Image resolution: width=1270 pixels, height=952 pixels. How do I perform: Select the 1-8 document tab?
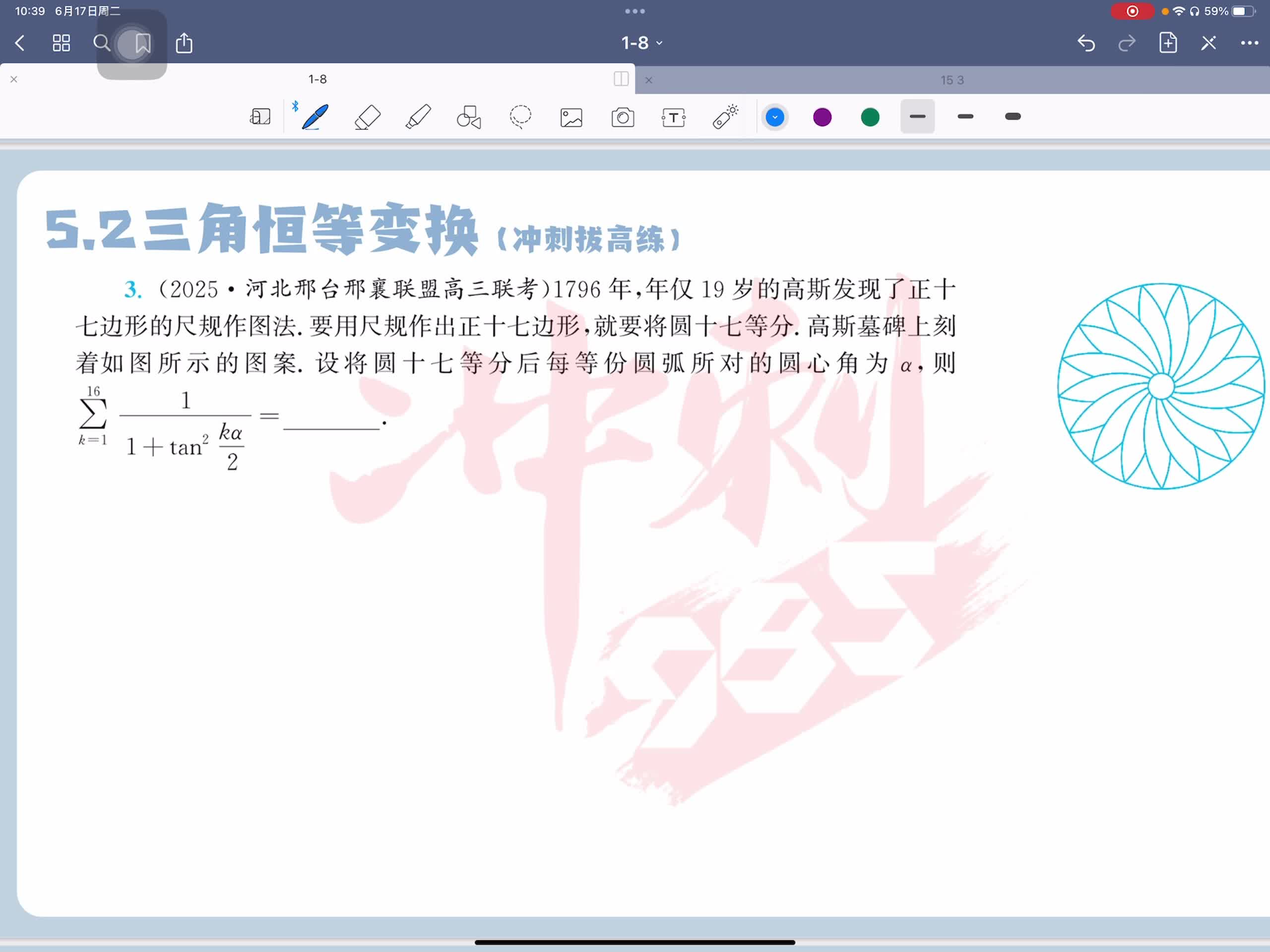point(317,79)
